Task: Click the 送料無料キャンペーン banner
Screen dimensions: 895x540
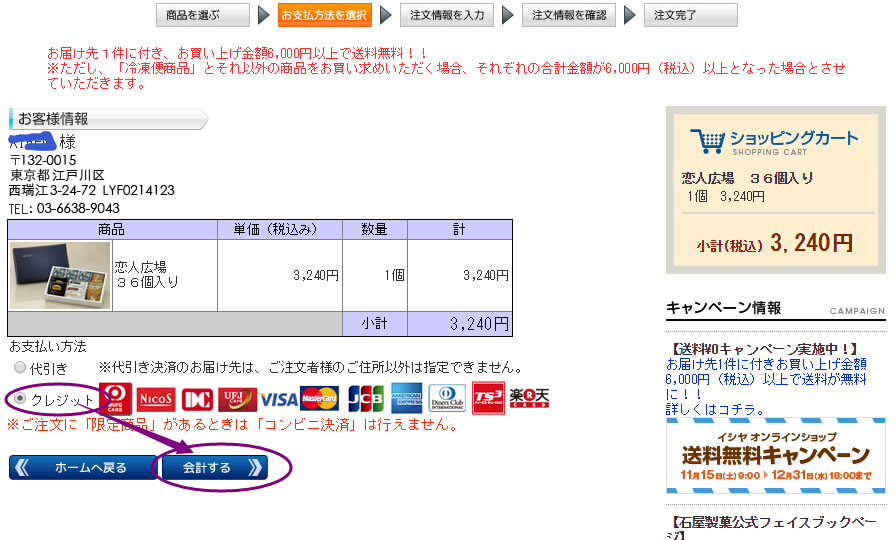Action: point(775,455)
